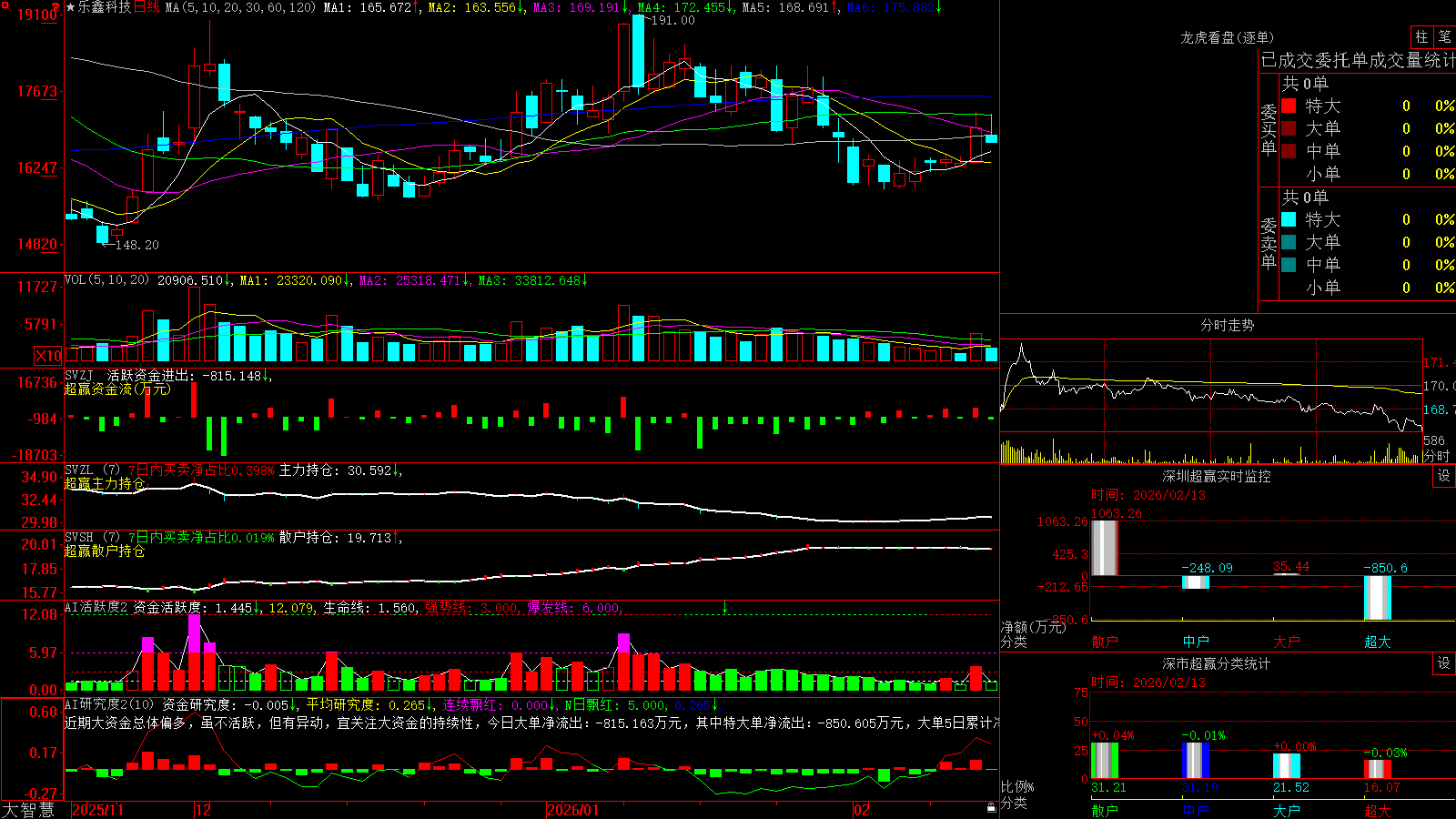The width and height of the screenshot is (1456, 819).
Task: Select the 大户 21.52 ratio bar
Action: coord(1287,766)
